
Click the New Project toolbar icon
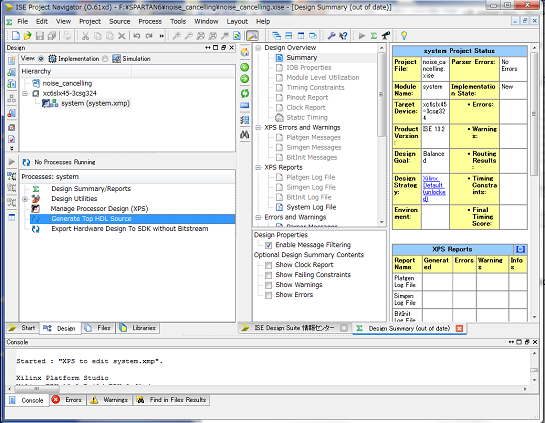click(16, 35)
